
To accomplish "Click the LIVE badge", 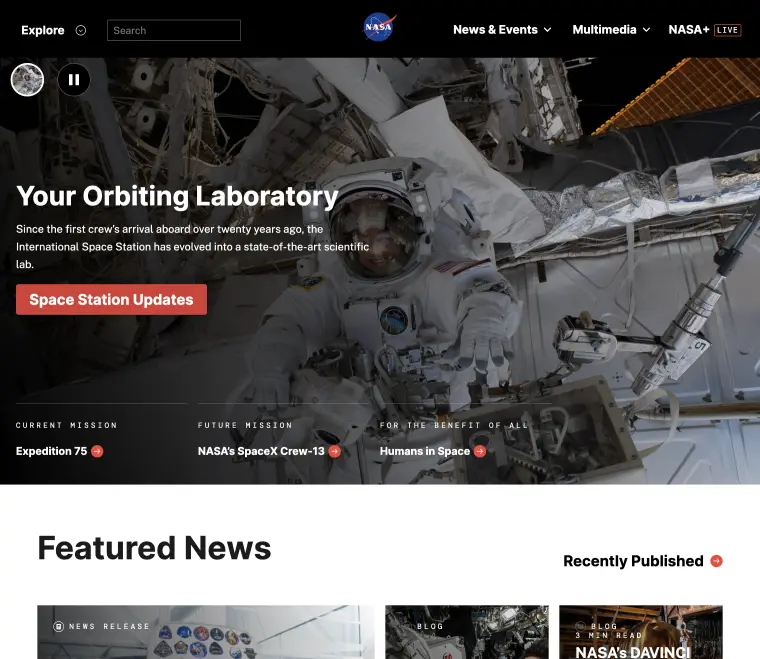I will coord(728,30).
